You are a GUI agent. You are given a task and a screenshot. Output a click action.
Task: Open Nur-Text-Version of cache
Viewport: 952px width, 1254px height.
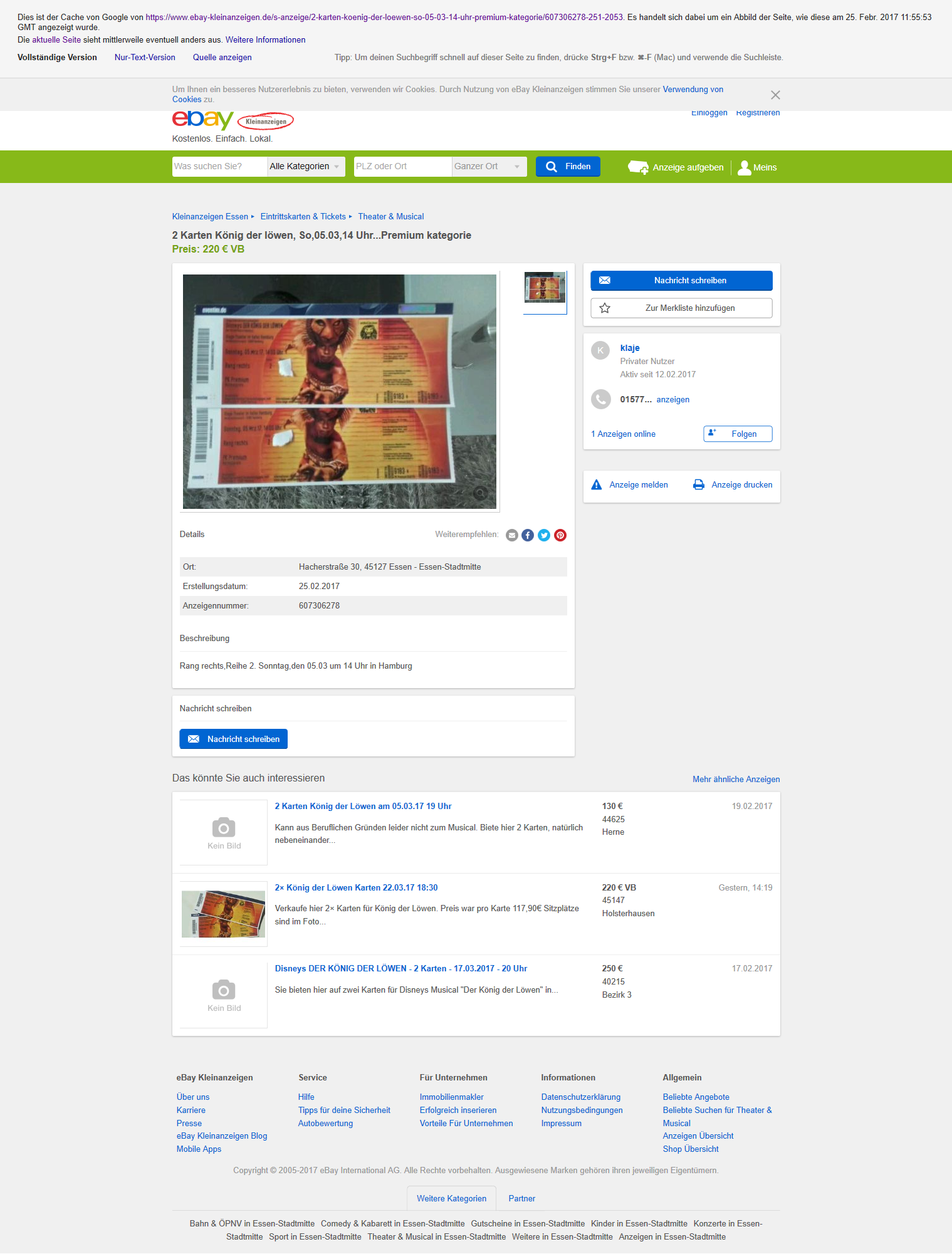pyautogui.click(x=145, y=58)
